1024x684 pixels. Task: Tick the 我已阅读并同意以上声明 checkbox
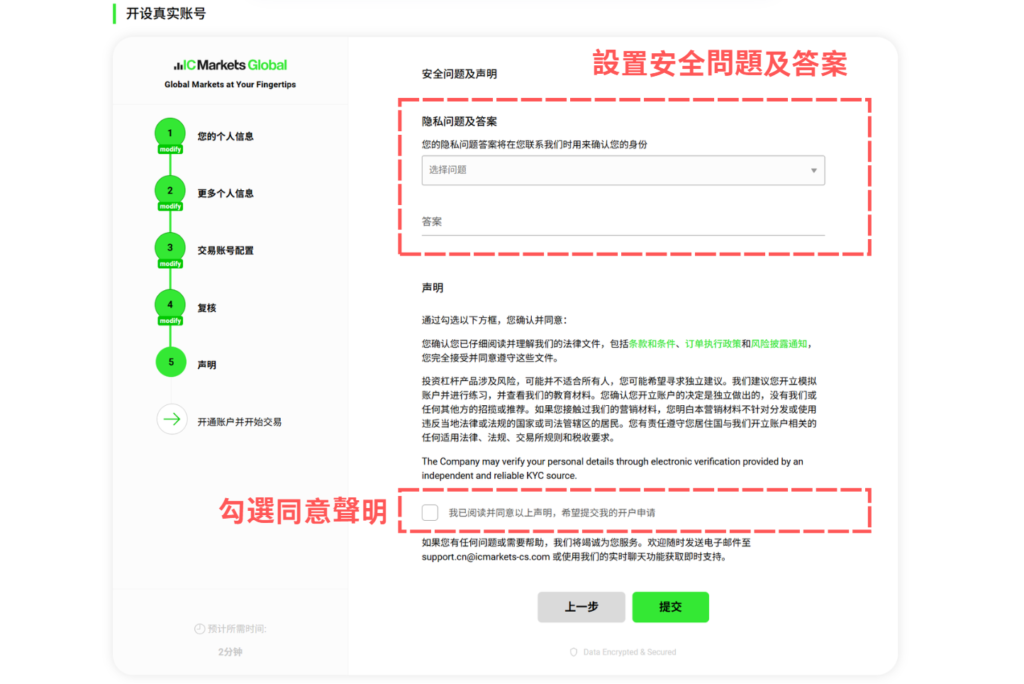[430, 512]
